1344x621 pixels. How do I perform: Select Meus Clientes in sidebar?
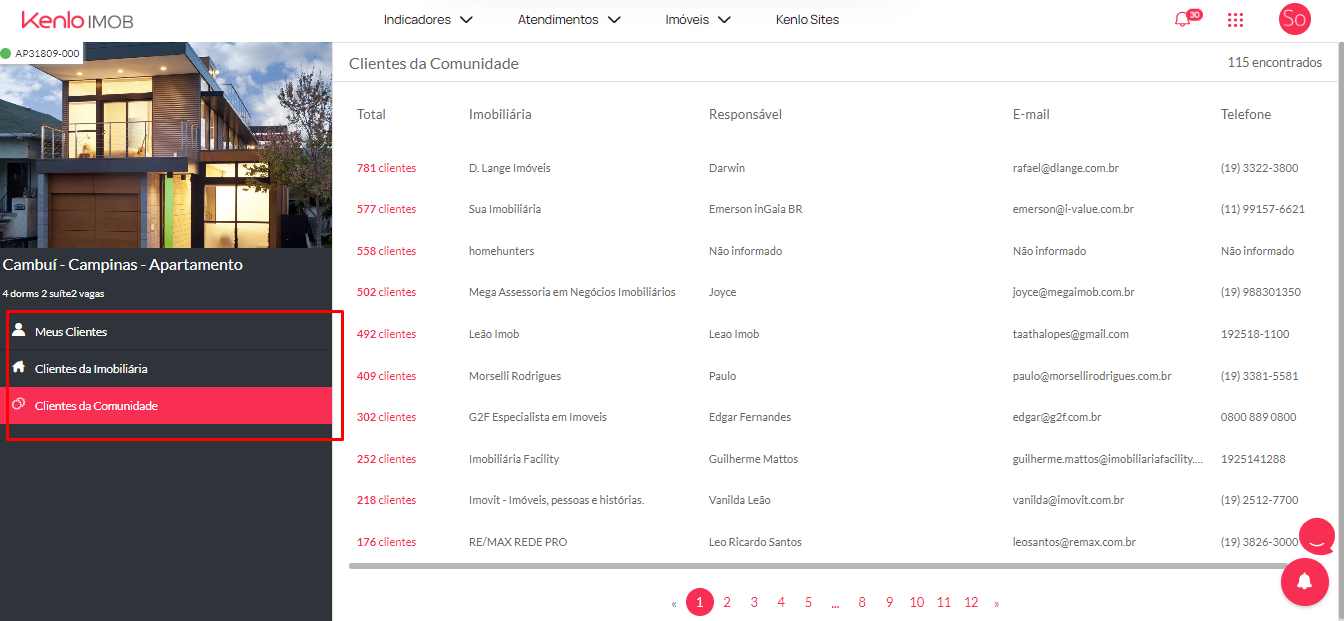click(x=166, y=331)
